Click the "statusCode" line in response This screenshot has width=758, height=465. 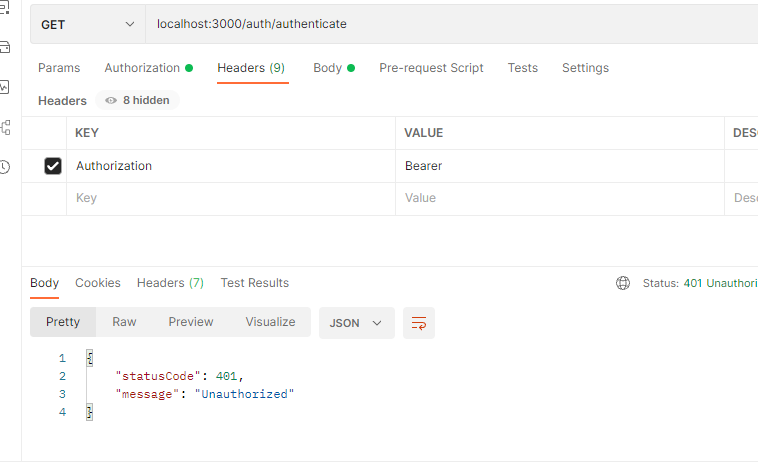pos(179,376)
